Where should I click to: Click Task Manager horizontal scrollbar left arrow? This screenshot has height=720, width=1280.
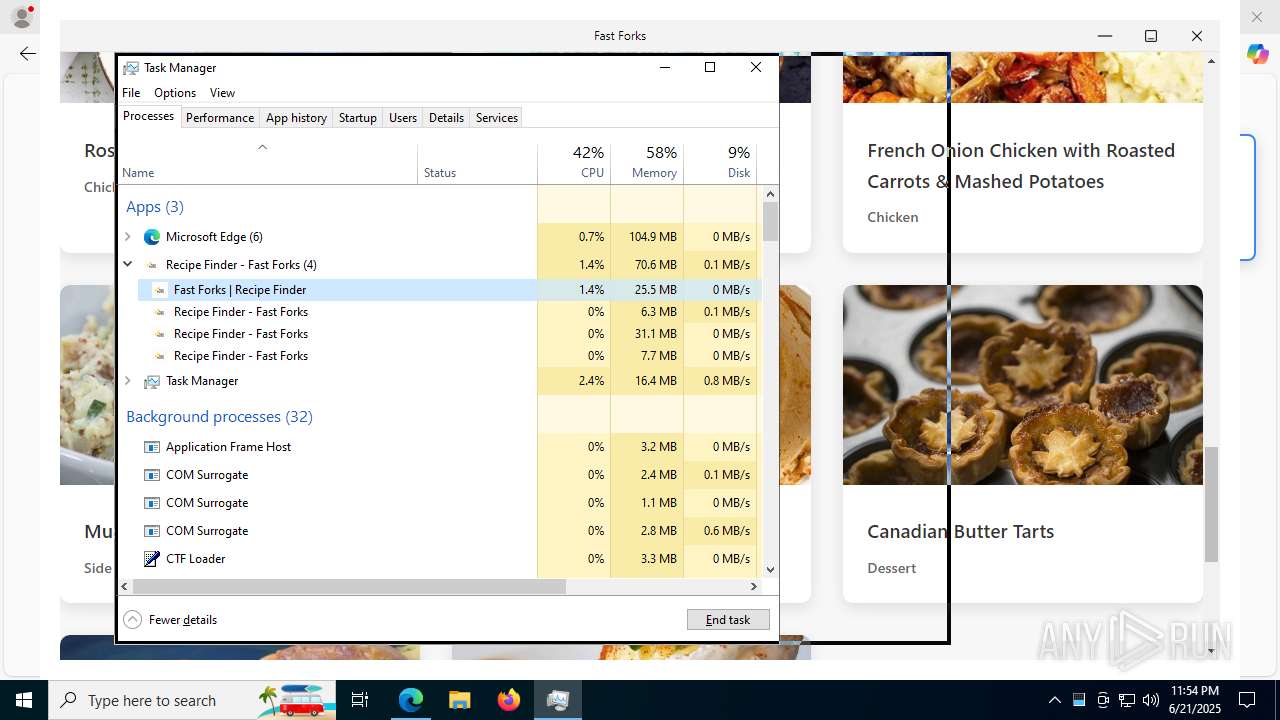tap(125, 587)
